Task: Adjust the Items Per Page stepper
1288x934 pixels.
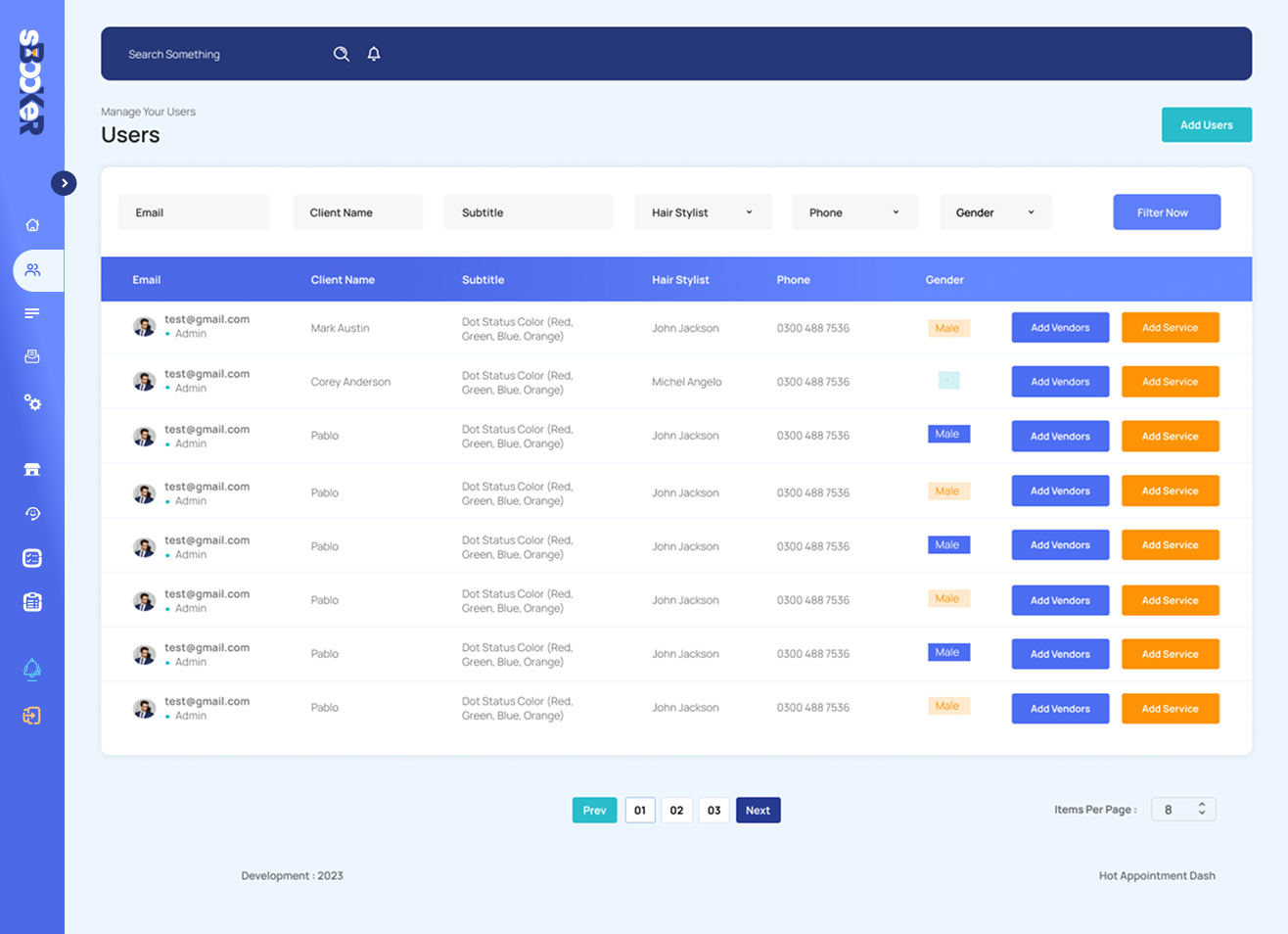Action: click(x=1201, y=810)
